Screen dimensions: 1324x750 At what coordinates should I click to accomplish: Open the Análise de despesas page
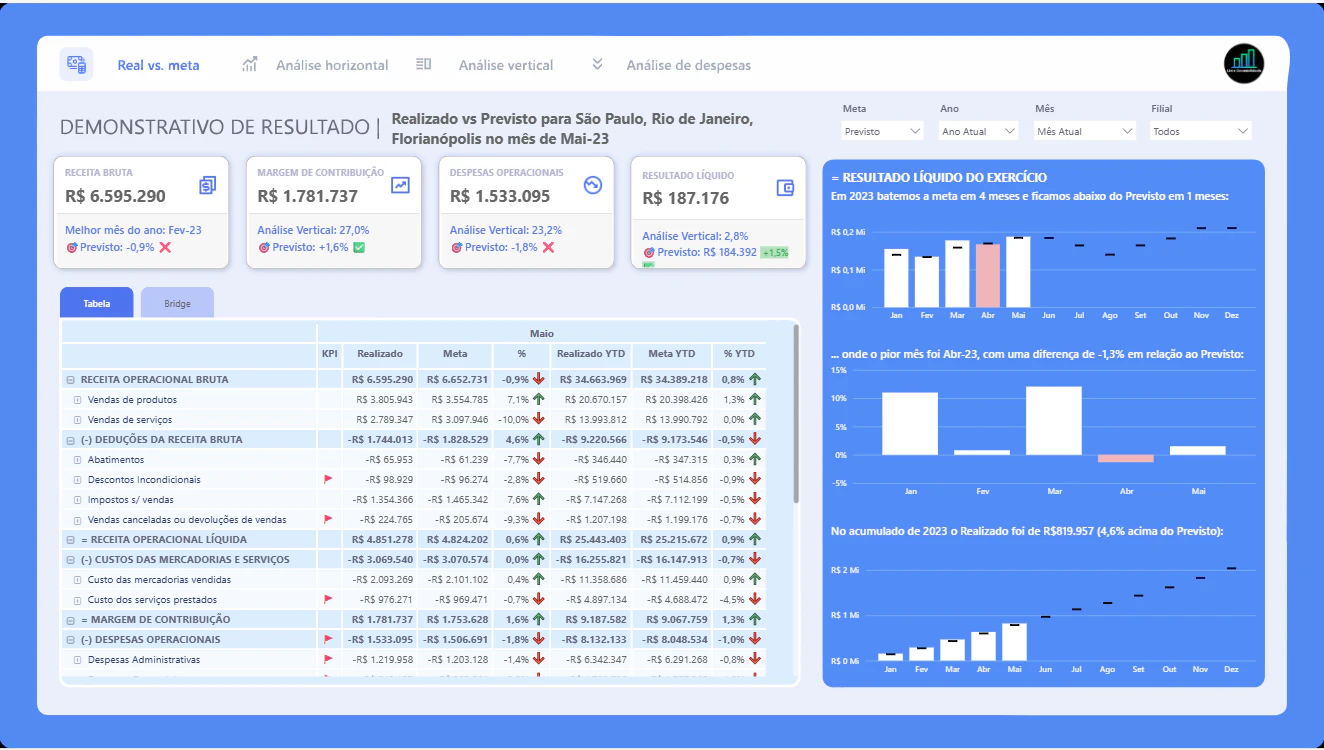689,65
